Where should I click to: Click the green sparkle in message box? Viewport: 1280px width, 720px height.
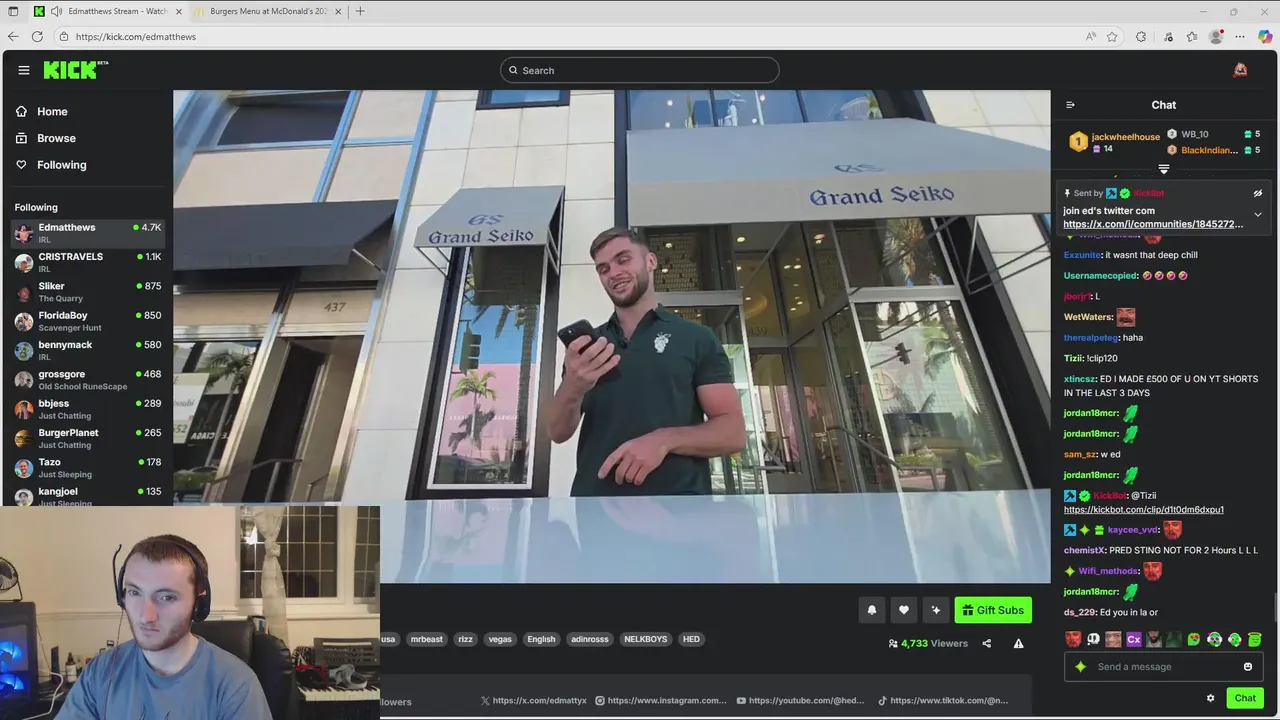(1080, 667)
